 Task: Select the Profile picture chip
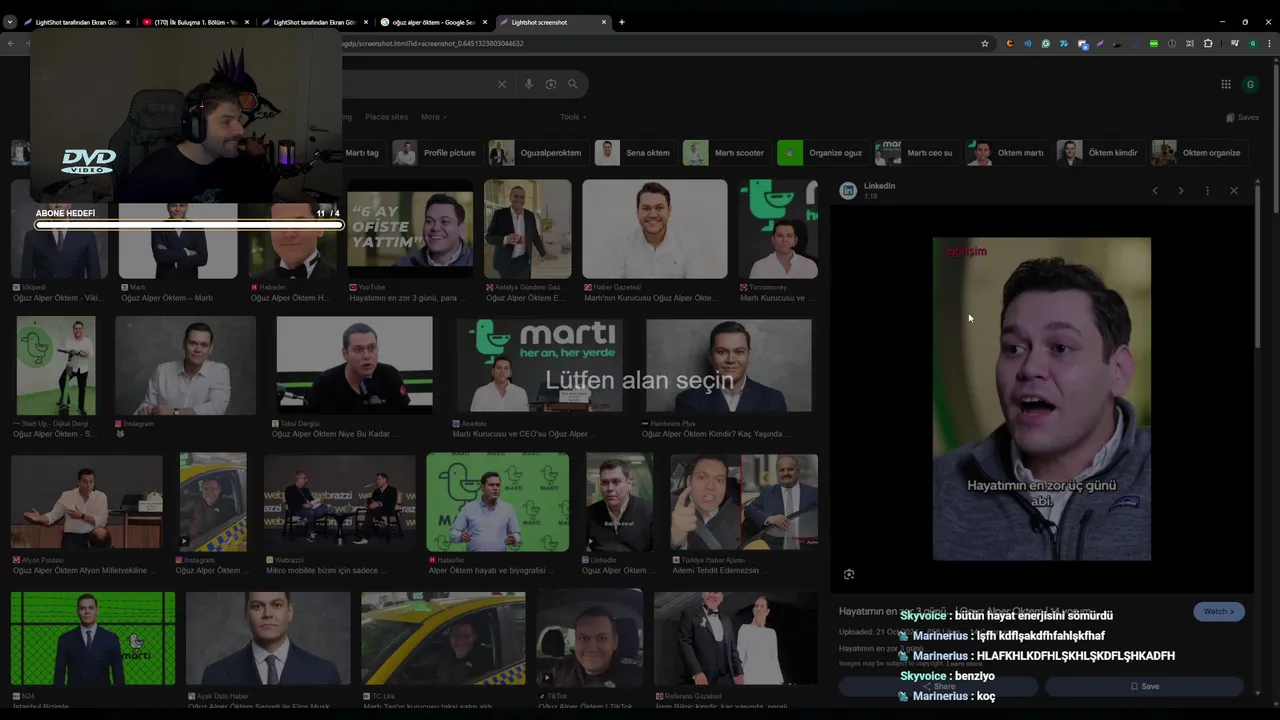[435, 153]
